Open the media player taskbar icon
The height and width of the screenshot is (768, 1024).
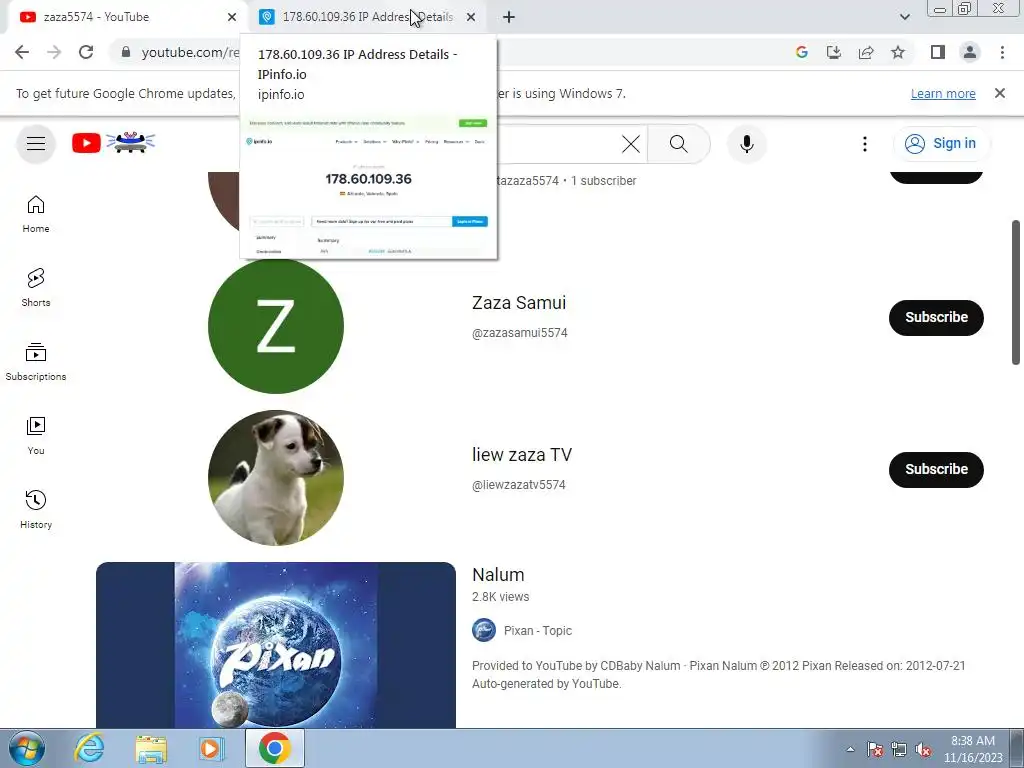212,748
